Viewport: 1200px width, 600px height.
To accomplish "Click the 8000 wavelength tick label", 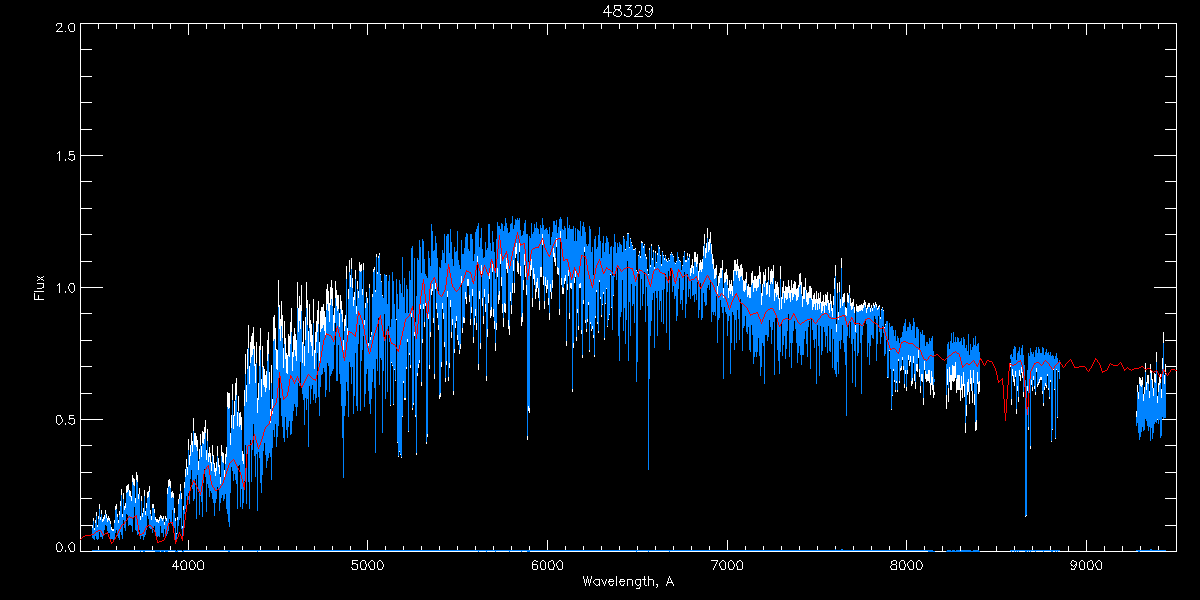I will 907,565.
